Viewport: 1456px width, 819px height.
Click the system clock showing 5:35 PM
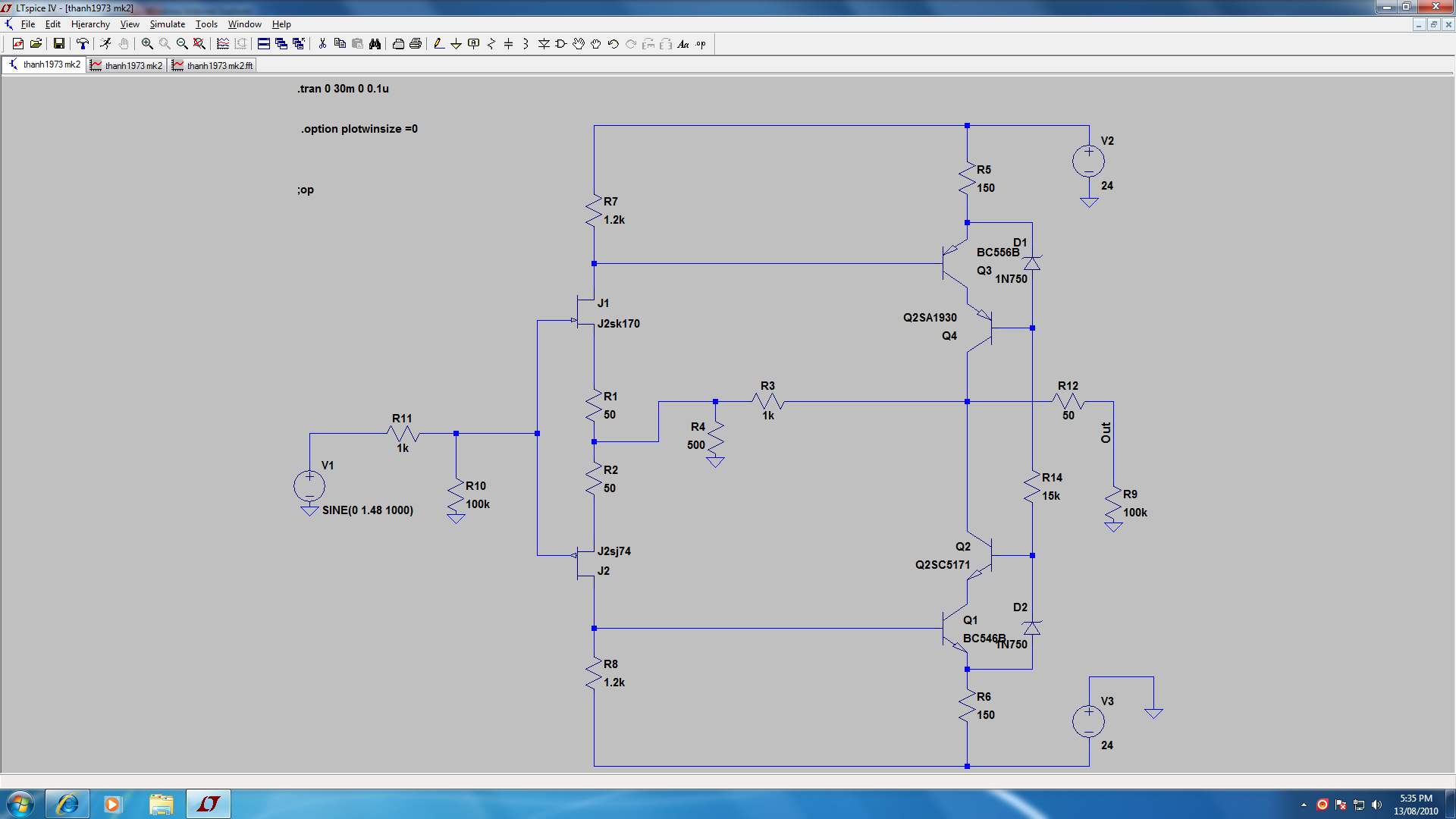click(x=1416, y=805)
